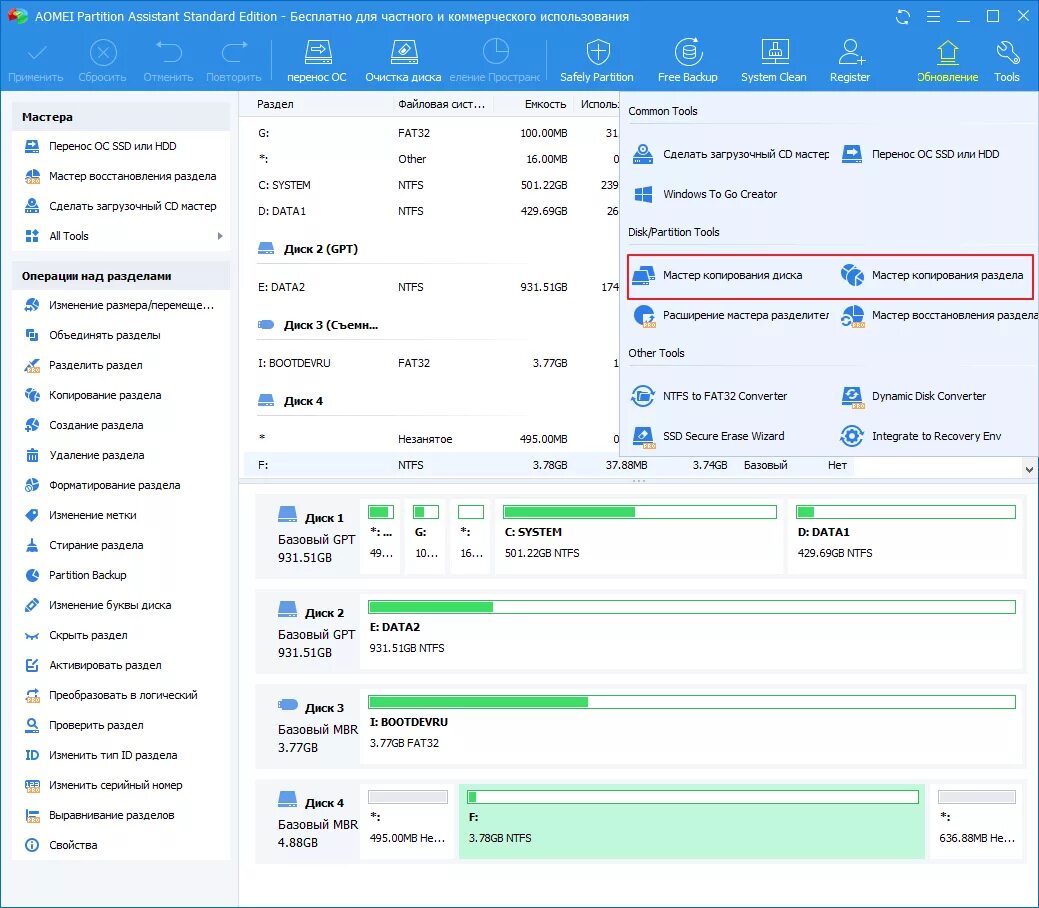Open Сделать загрузочный CD мастер in Common Tools
Screen dimensions: 1039x908
[x=730, y=154]
